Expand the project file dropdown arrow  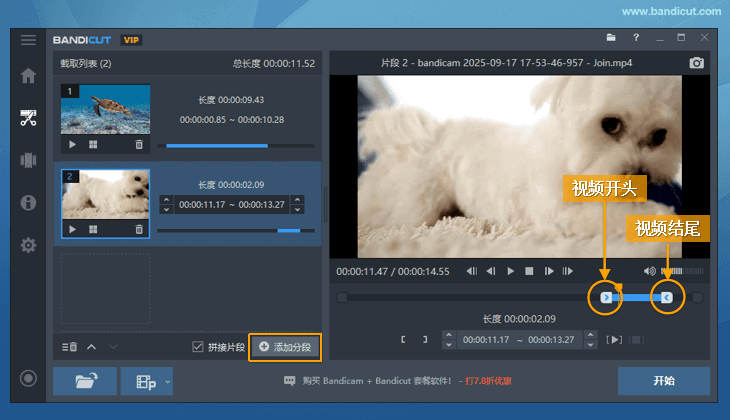point(168,381)
